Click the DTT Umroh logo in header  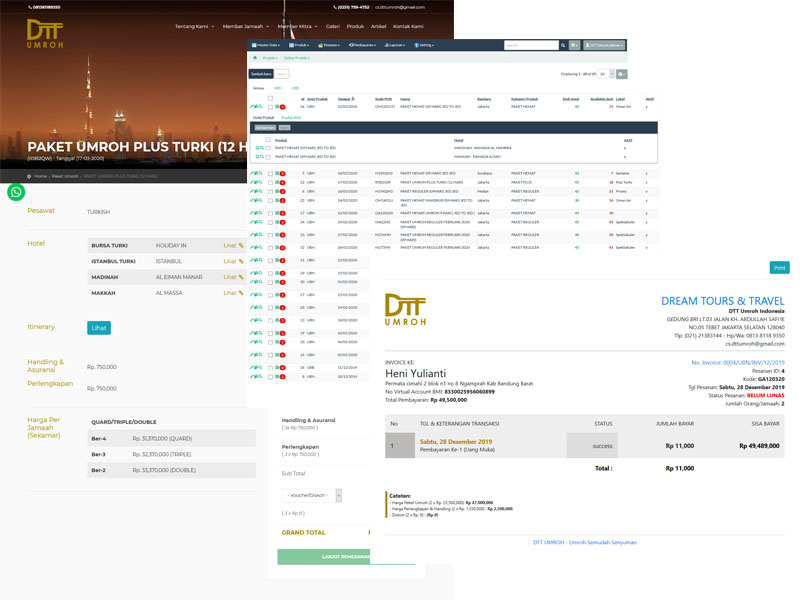47,34
